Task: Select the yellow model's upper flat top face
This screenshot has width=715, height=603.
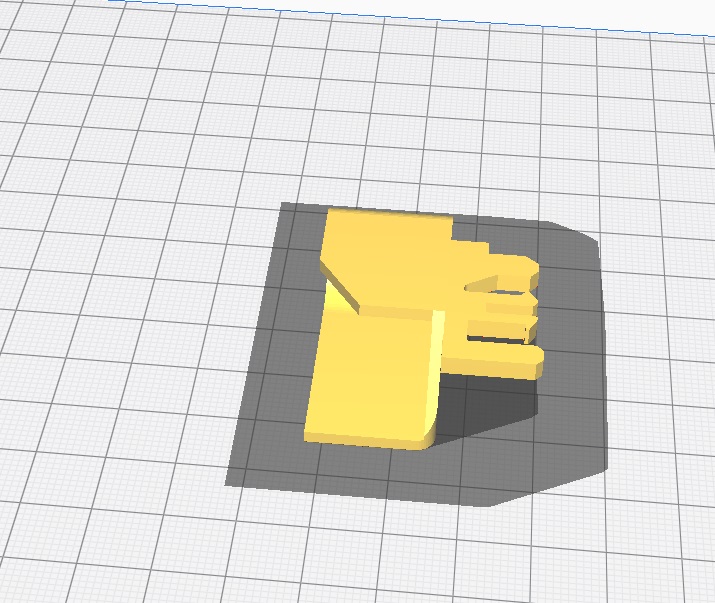Action: coord(390,255)
